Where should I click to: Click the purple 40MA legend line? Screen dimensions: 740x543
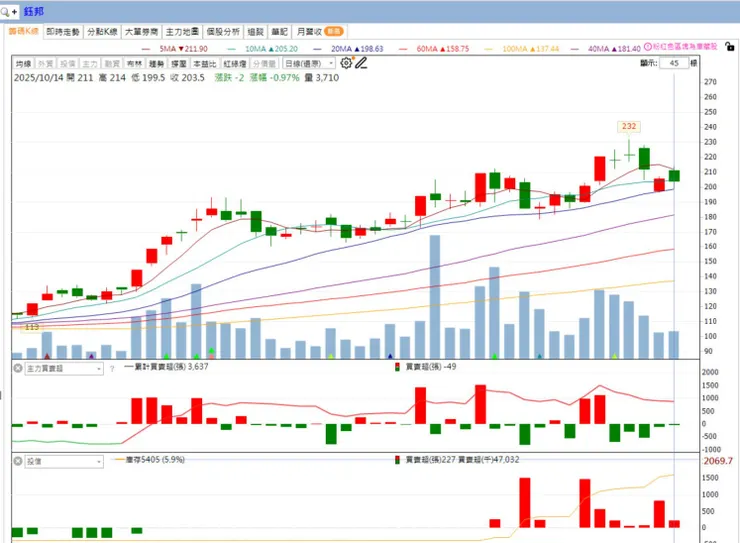pyautogui.click(x=574, y=49)
